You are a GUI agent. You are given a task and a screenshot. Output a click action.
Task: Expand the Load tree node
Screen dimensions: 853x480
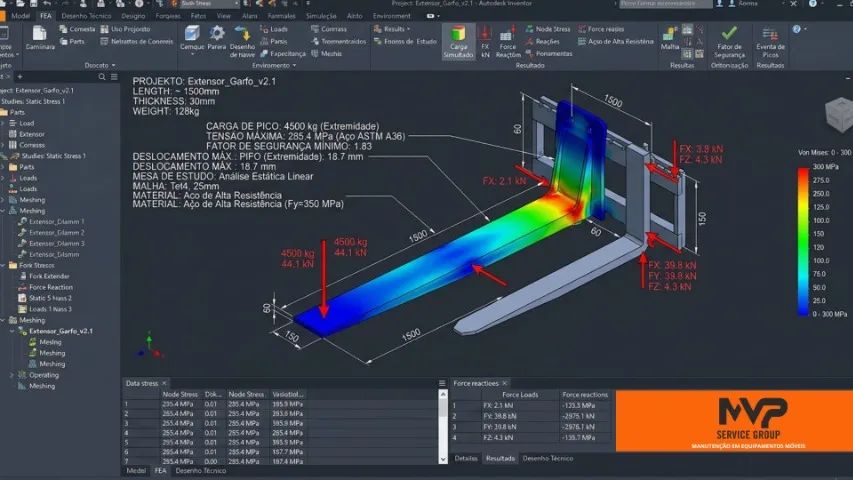(3, 124)
